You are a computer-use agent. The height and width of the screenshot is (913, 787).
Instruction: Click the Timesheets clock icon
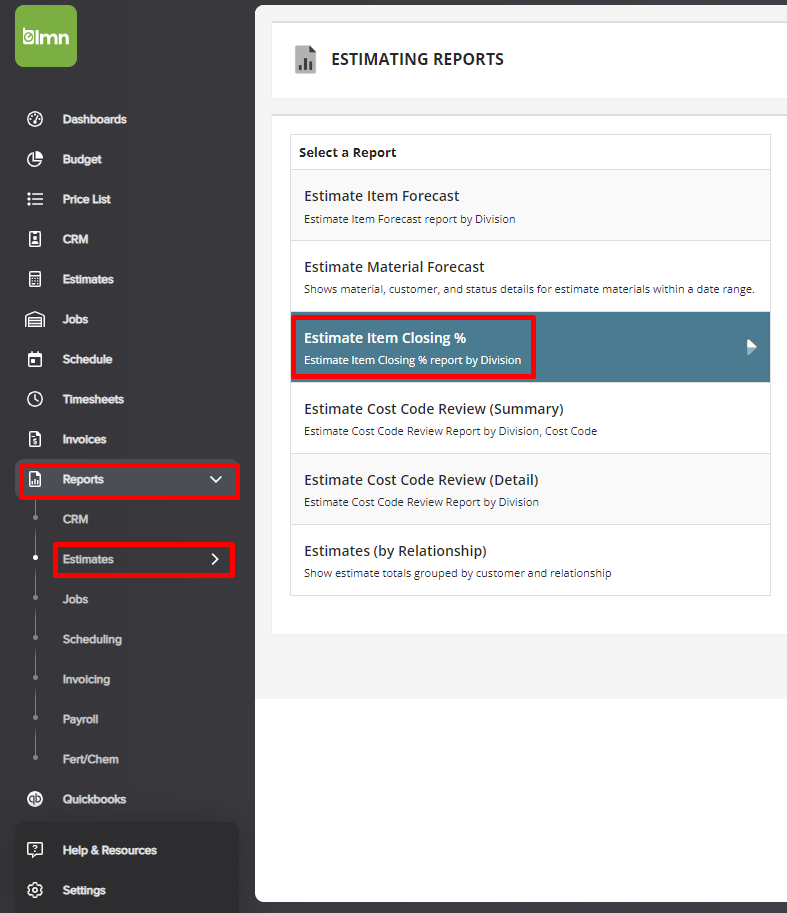tap(35, 399)
